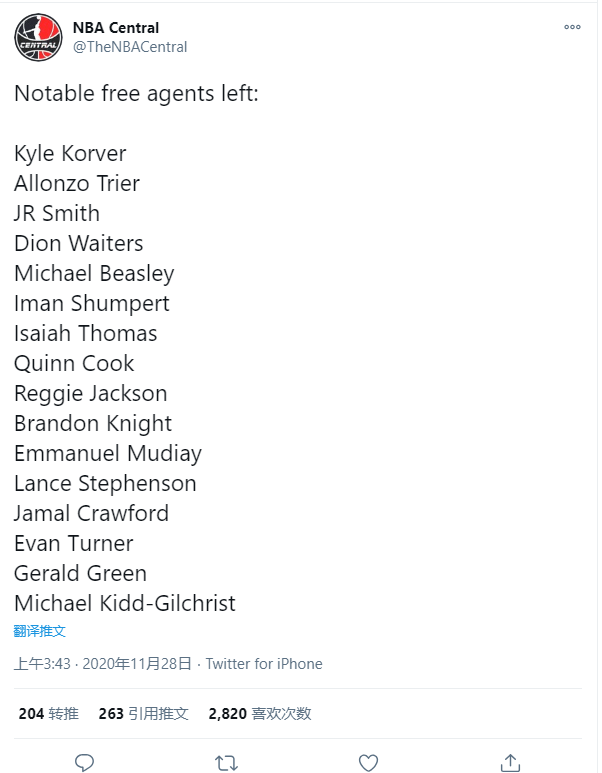
Task: Open the share upload icon
Action: [510, 762]
